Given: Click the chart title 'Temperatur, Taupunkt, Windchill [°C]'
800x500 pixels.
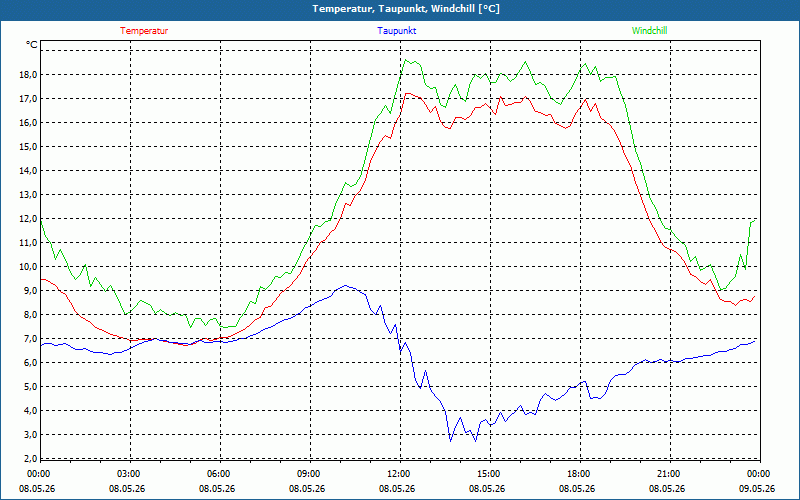Looking at the screenshot, I should tap(406, 9).
